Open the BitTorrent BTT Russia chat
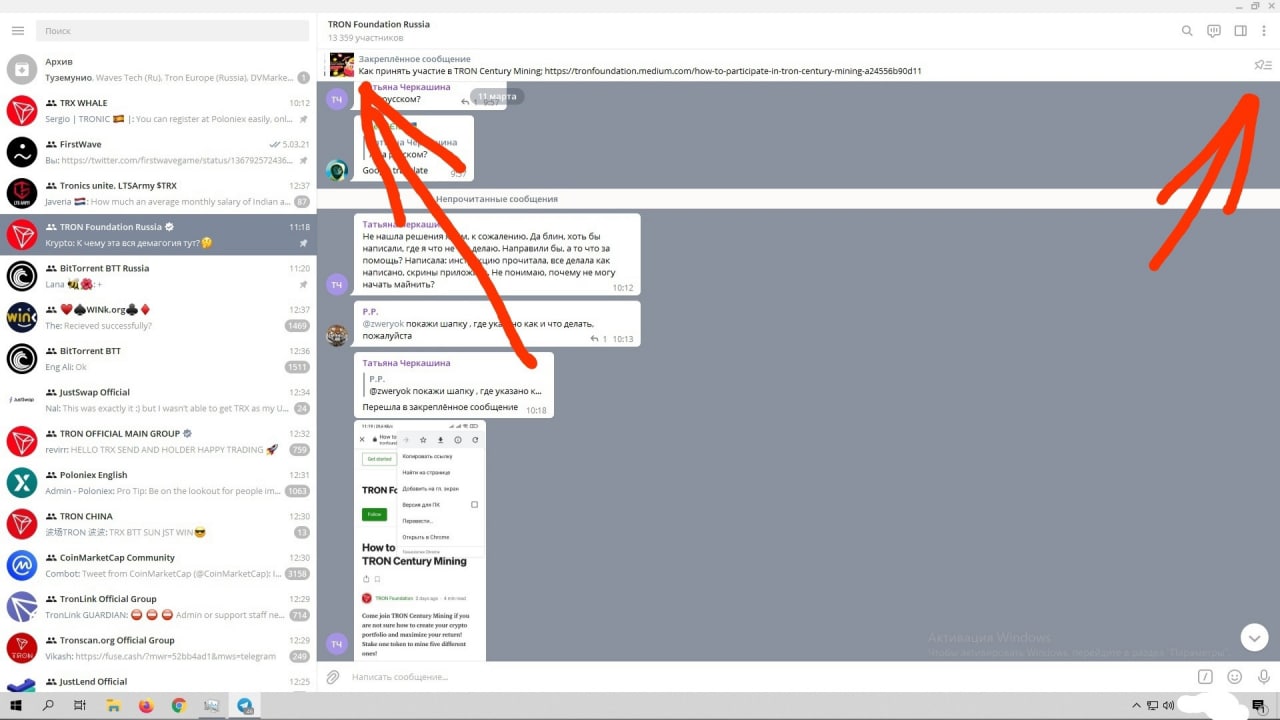The width and height of the screenshot is (1280, 720). click(158, 276)
